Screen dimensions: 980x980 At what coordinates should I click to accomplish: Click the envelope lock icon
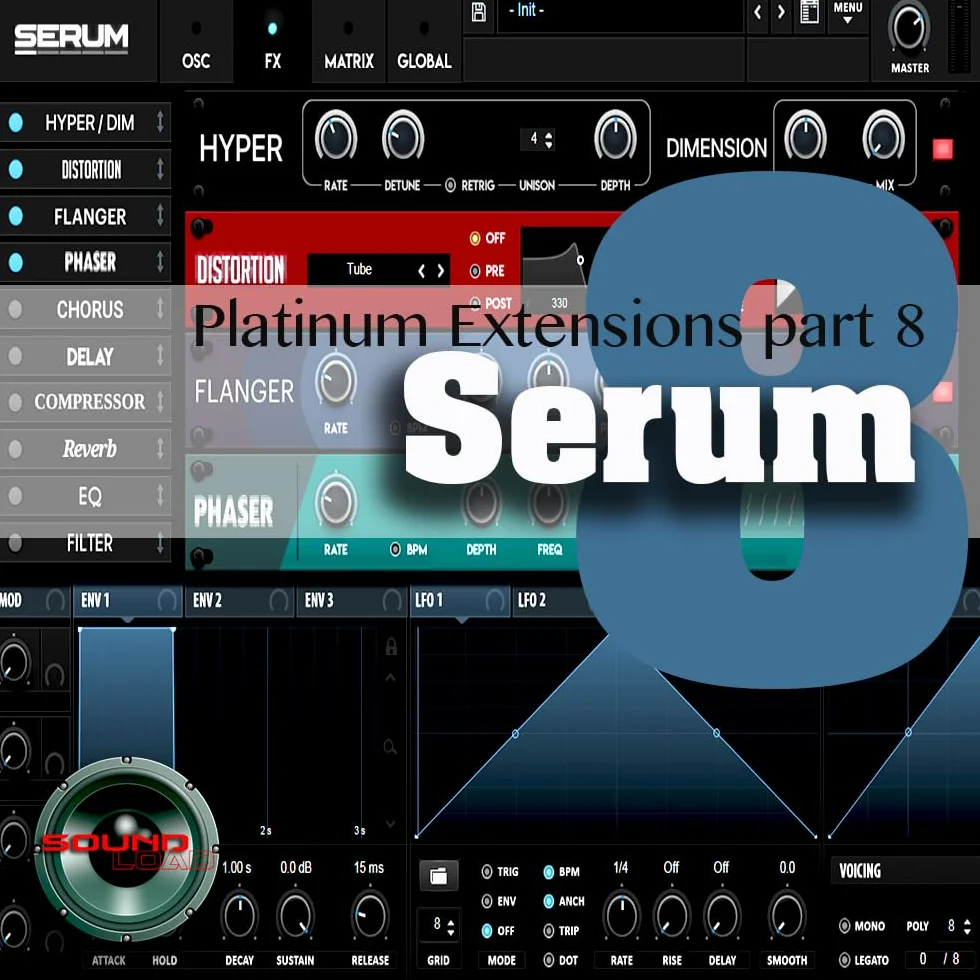pos(391,646)
